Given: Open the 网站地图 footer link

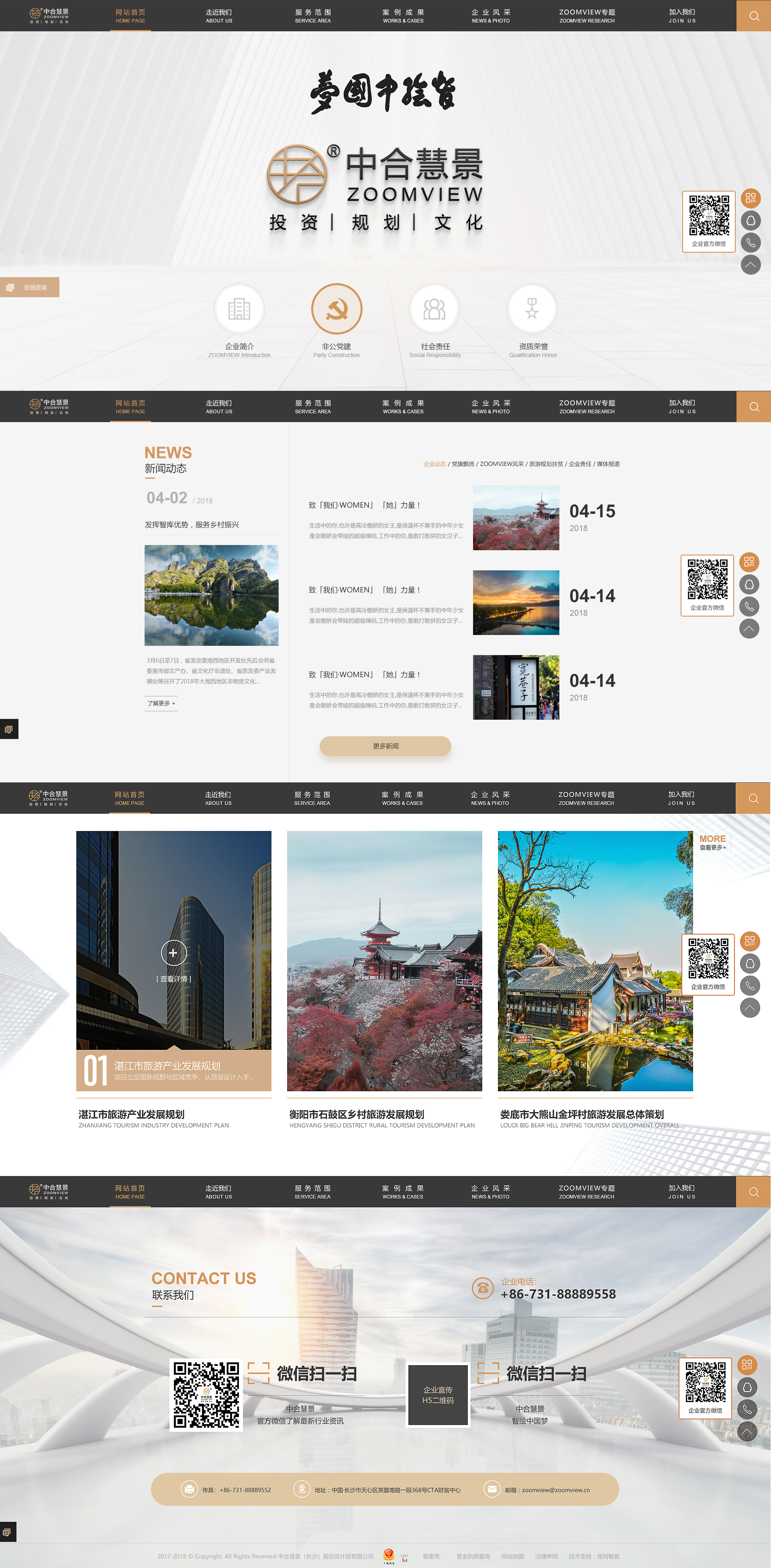Looking at the screenshot, I should coord(512,1556).
